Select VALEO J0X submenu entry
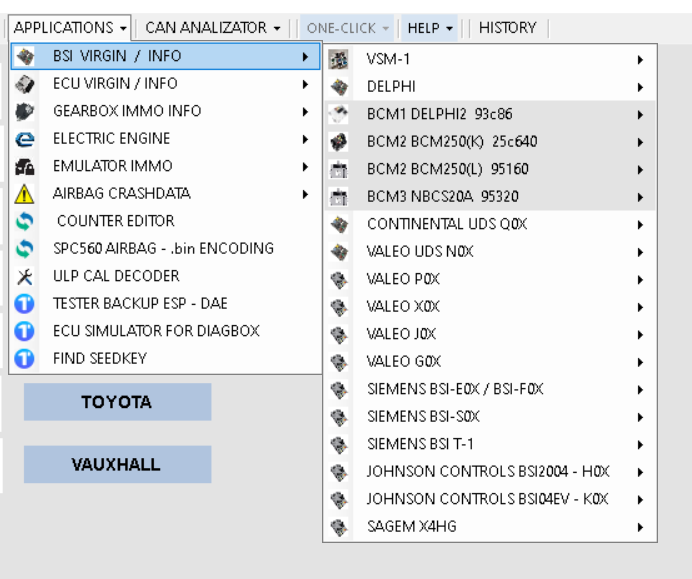 (x=490, y=334)
